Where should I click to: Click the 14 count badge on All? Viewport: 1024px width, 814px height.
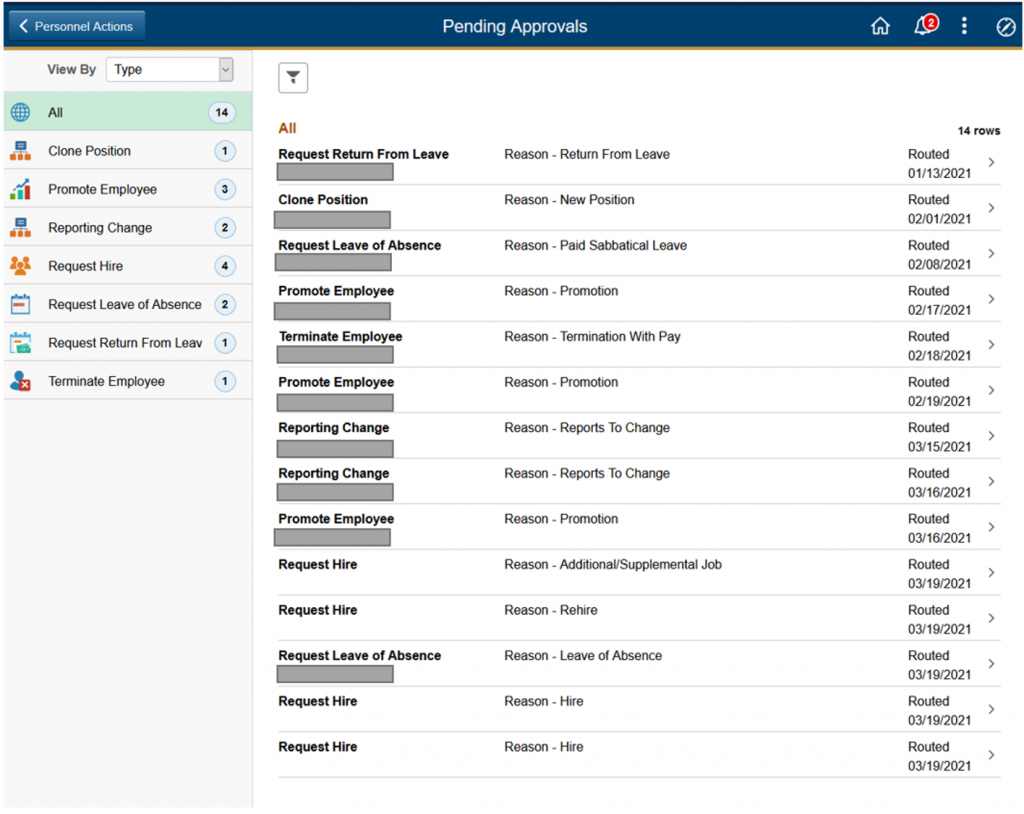click(x=222, y=112)
